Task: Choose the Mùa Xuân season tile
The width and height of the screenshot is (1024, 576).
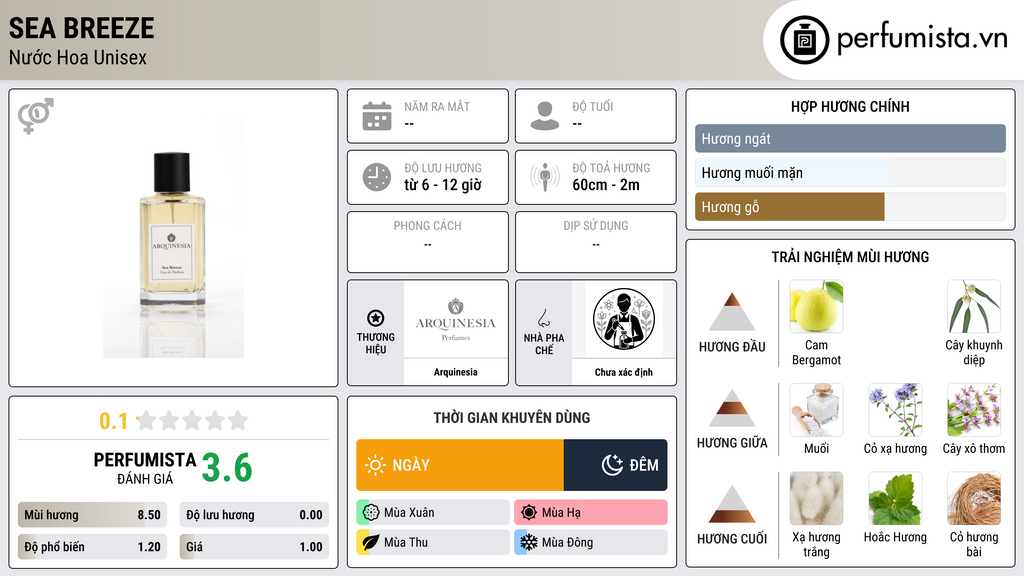Action: [433, 513]
